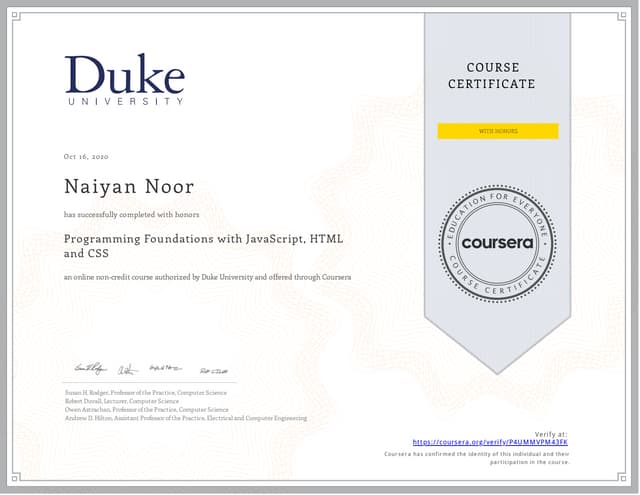
Task: Click the pointed bottom of the gray ribbon
Action: pyautogui.click(x=497, y=335)
